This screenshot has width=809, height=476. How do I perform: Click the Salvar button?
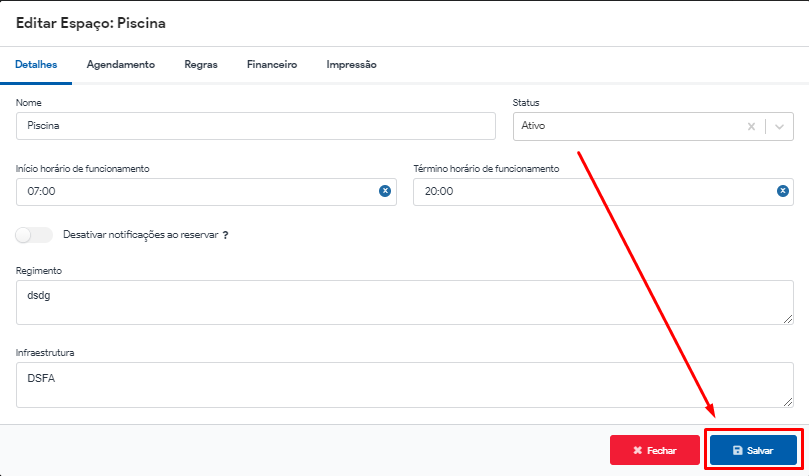753,450
